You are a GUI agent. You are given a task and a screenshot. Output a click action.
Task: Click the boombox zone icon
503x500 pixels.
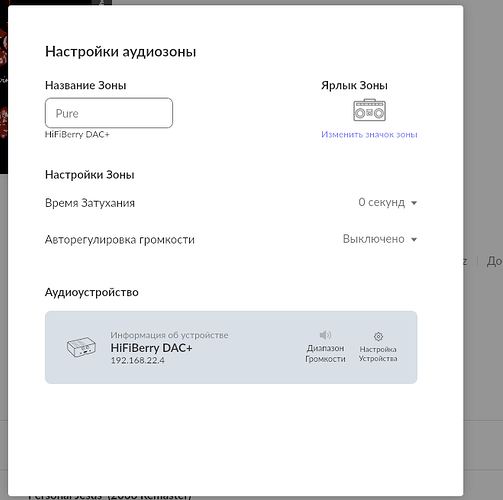point(369,110)
